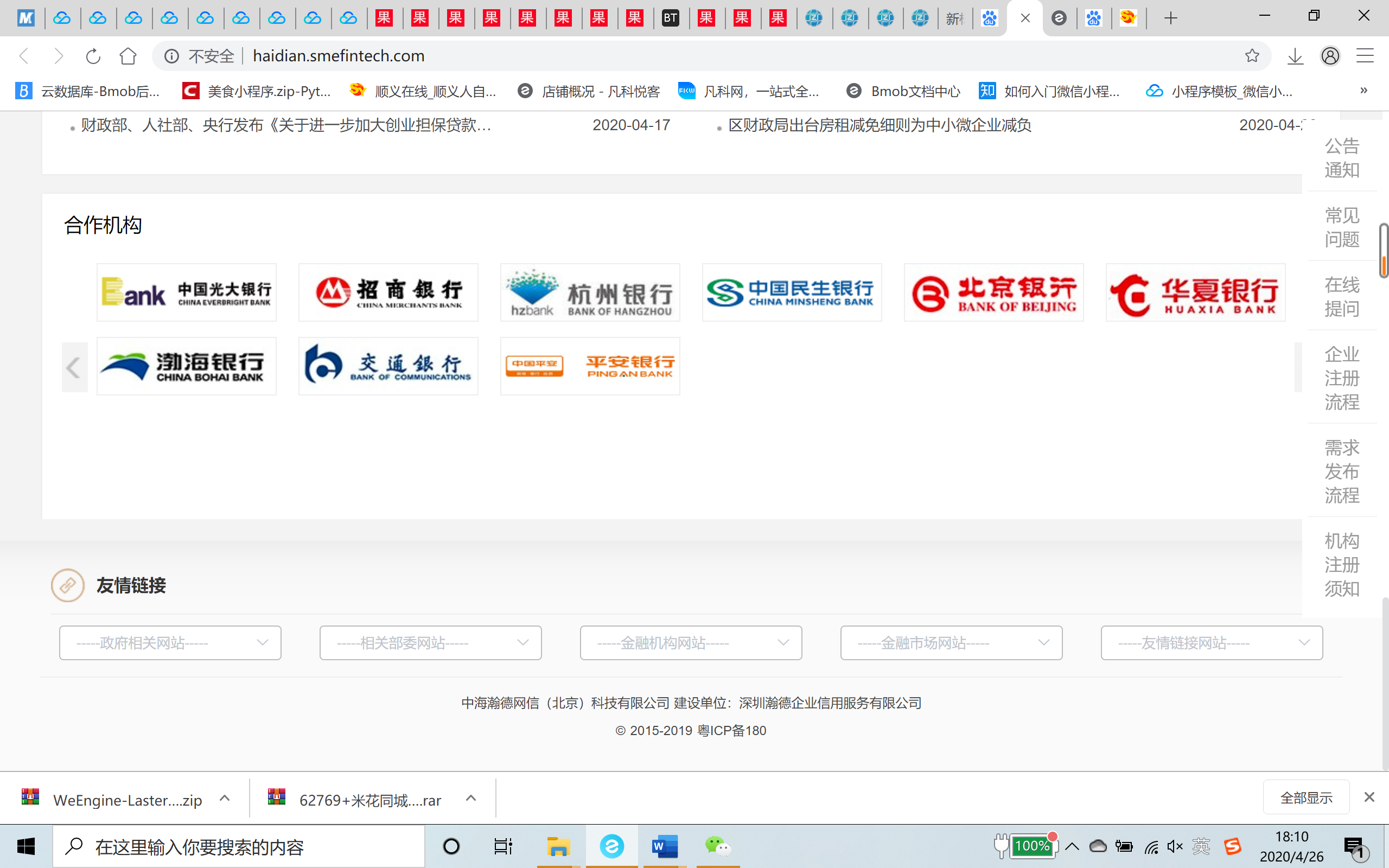The width and height of the screenshot is (1389, 868).
Task: Click the Bank of Hangzhou logo
Action: coord(590,292)
